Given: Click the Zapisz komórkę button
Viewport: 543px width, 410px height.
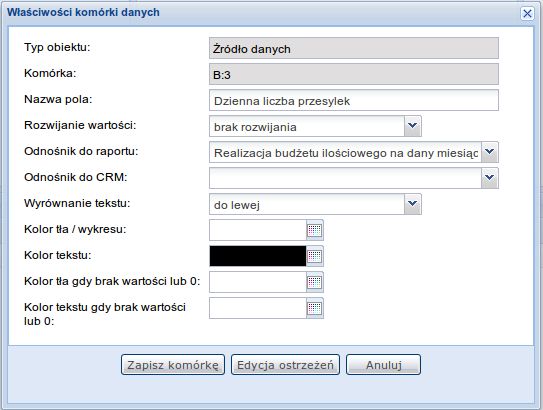Looking at the screenshot, I should pos(173,365).
